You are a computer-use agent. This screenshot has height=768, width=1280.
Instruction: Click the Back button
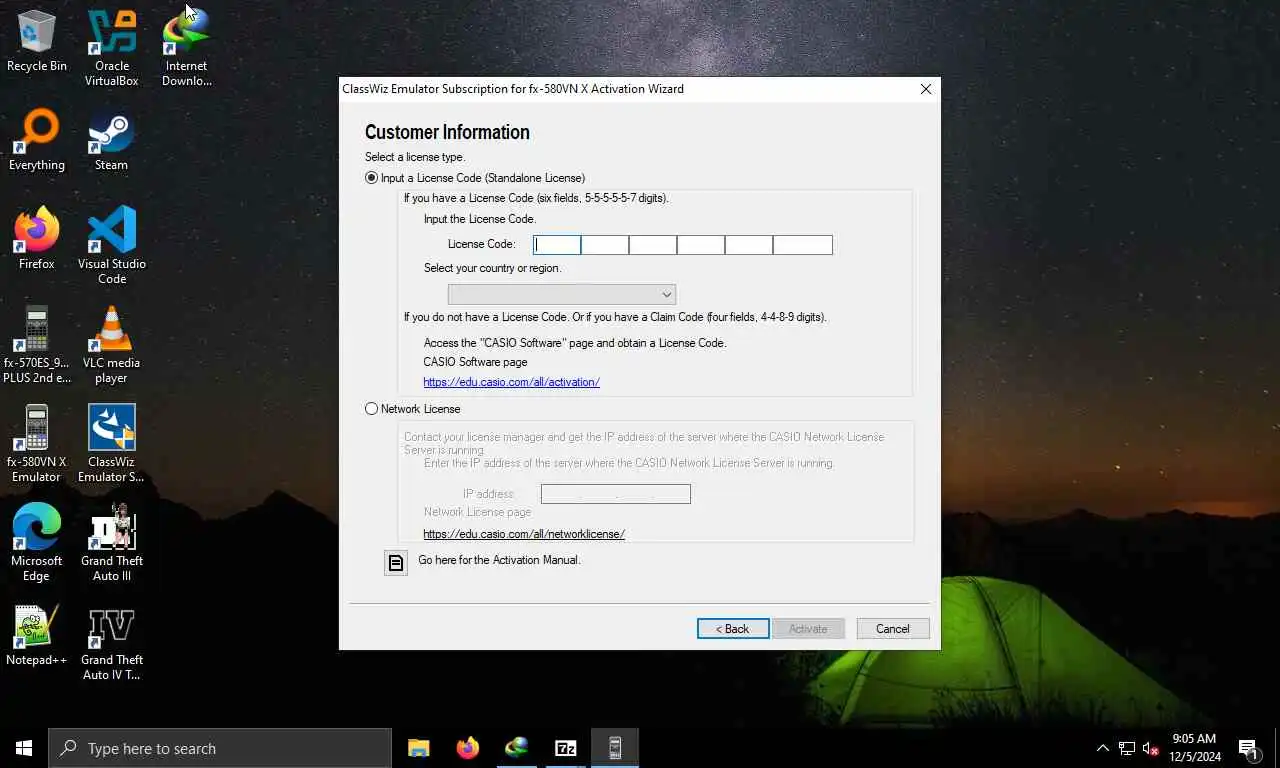733,629
